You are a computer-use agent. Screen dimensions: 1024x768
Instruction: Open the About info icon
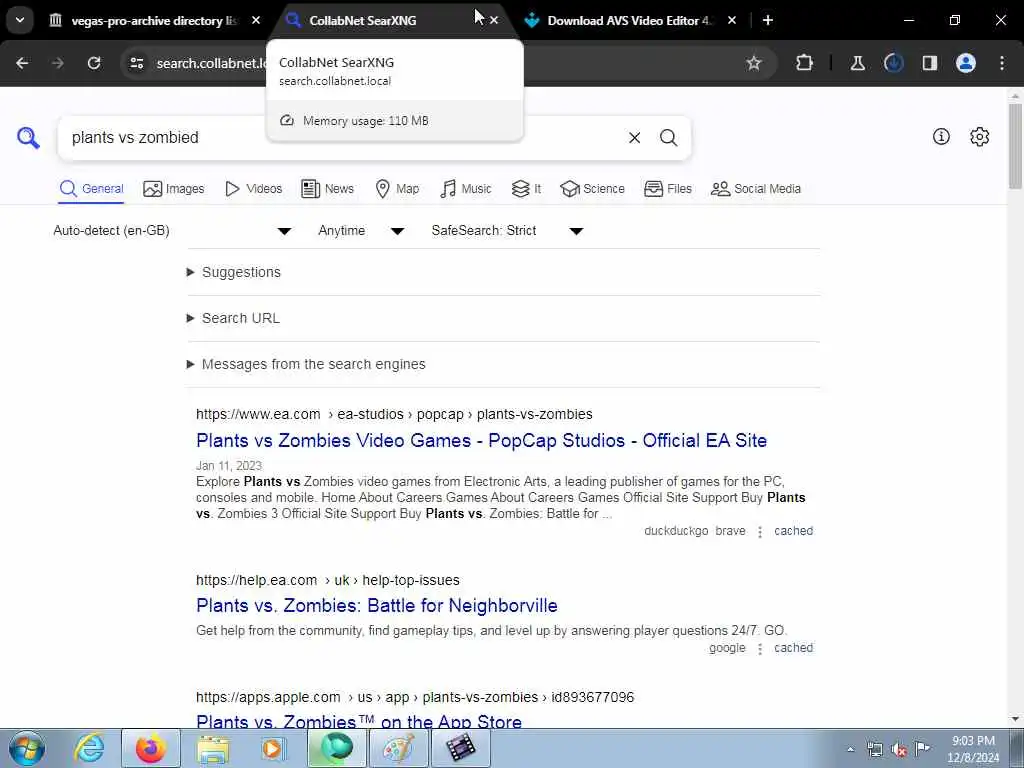pos(941,136)
